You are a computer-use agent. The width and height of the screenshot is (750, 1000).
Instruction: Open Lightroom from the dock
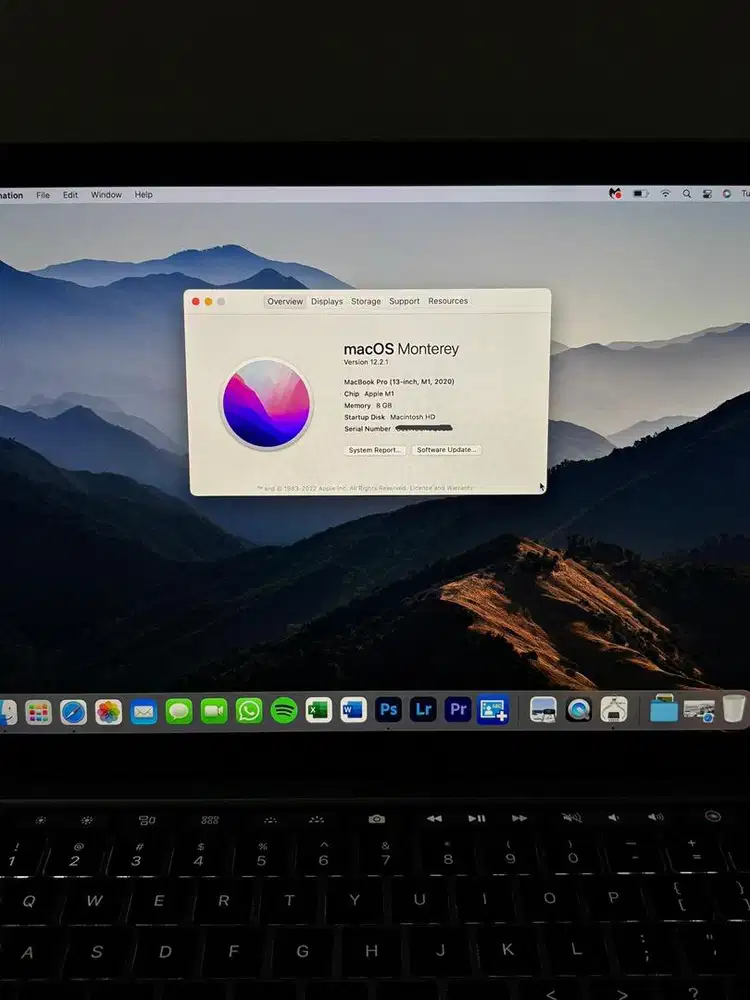click(x=423, y=710)
